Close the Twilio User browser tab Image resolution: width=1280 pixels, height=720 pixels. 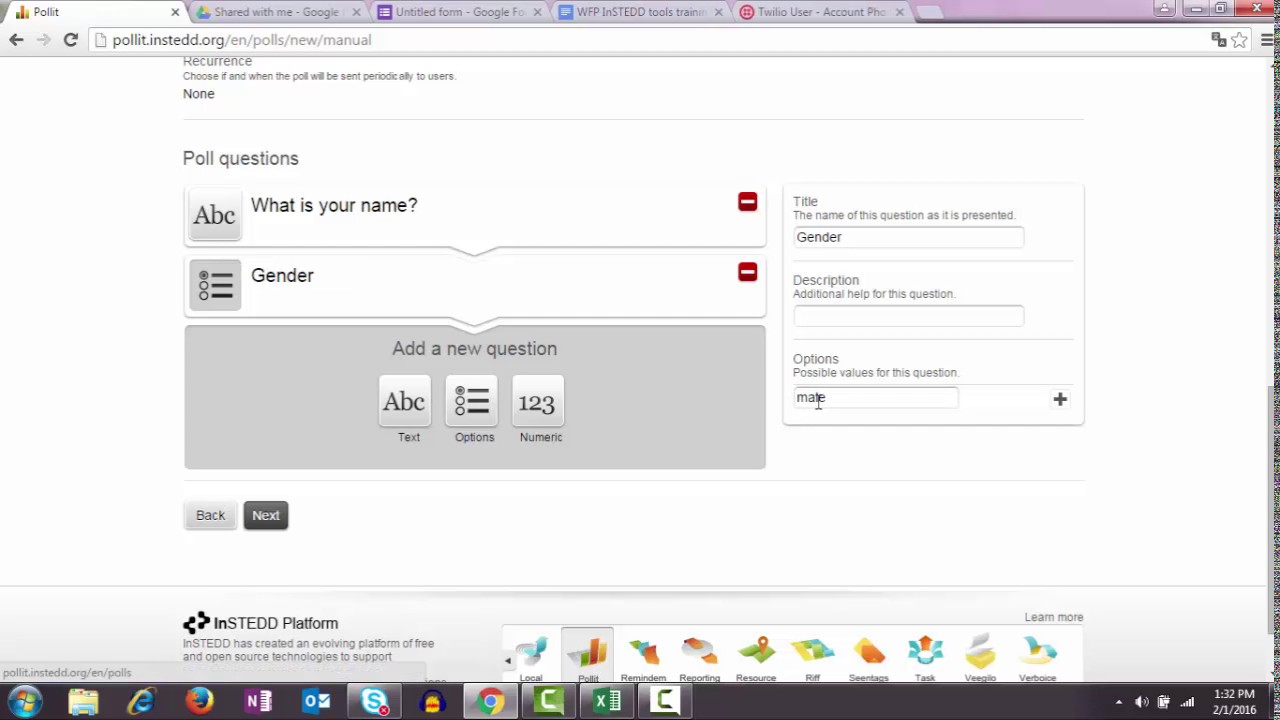click(x=899, y=12)
